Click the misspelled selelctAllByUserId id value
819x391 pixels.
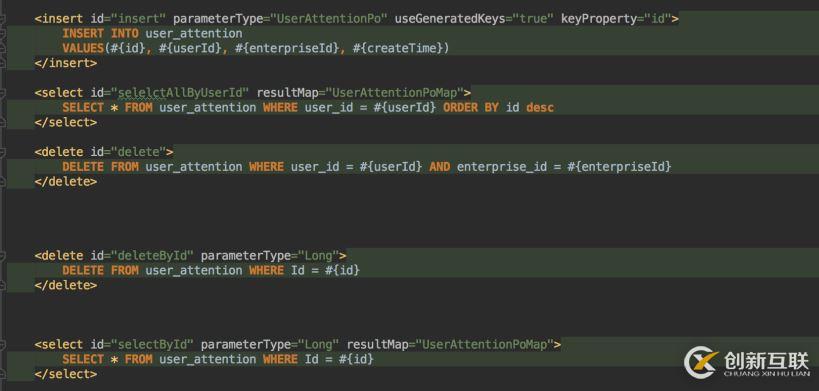tap(183, 93)
